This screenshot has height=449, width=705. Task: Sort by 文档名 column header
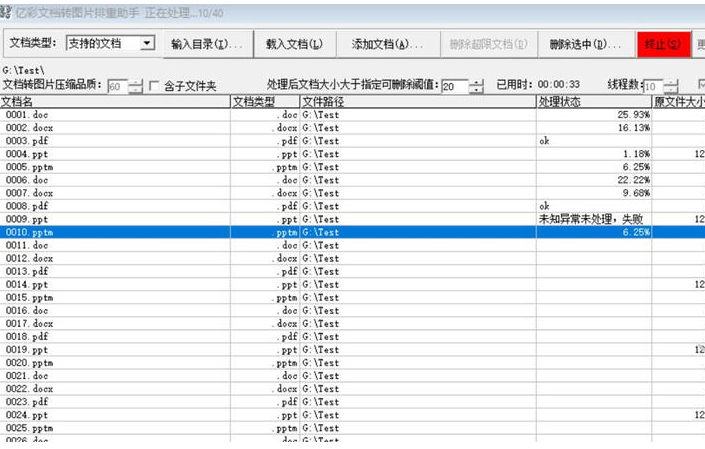(x=115, y=102)
